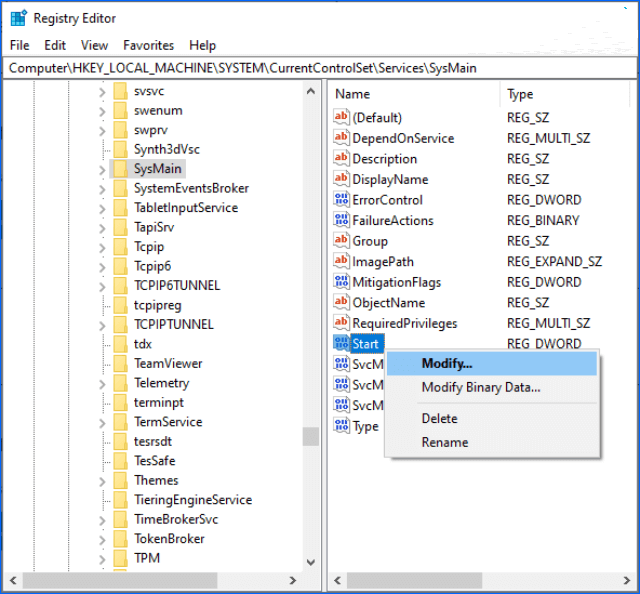Click the SysMain folder icon
640x594 pixels.
pyautogui.click(x=120, y=169)
